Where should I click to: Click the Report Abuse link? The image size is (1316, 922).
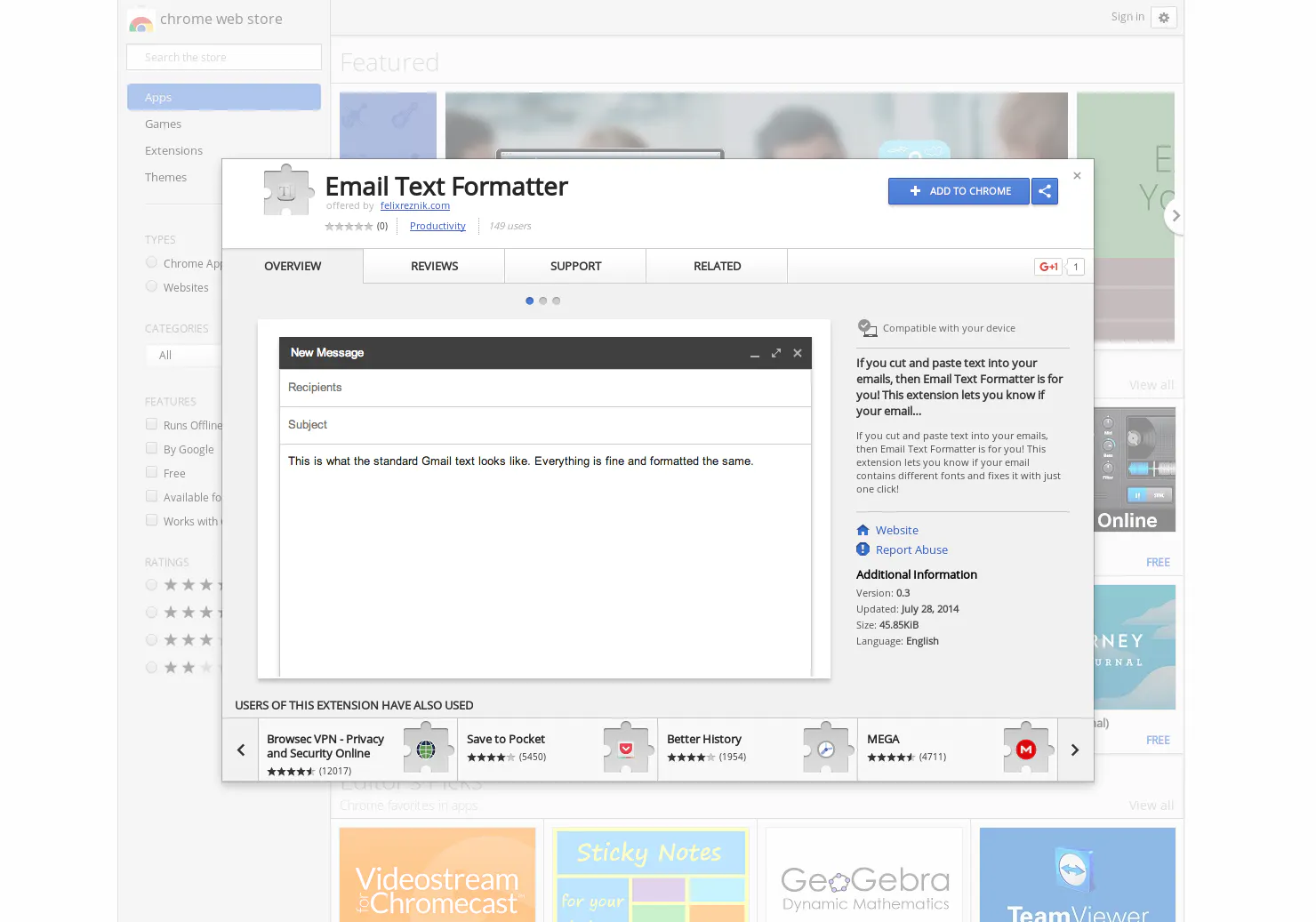point(911,549)
